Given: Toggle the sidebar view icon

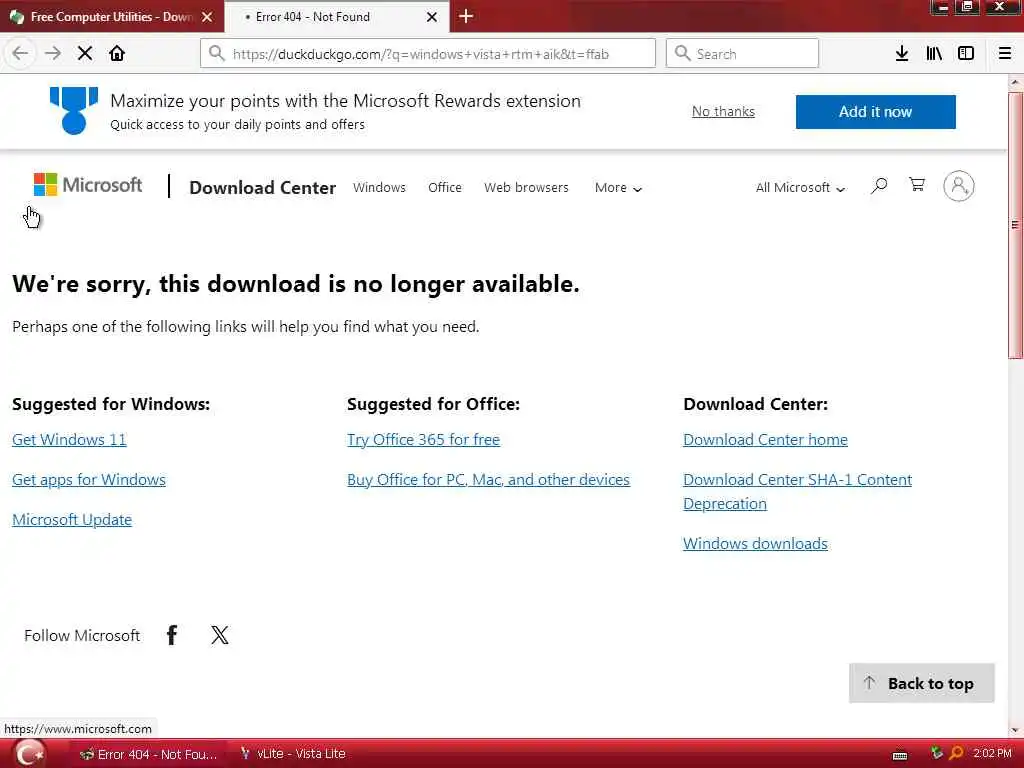Looking at the screenshot, I should pyautogui.click(x=966, y=54).
